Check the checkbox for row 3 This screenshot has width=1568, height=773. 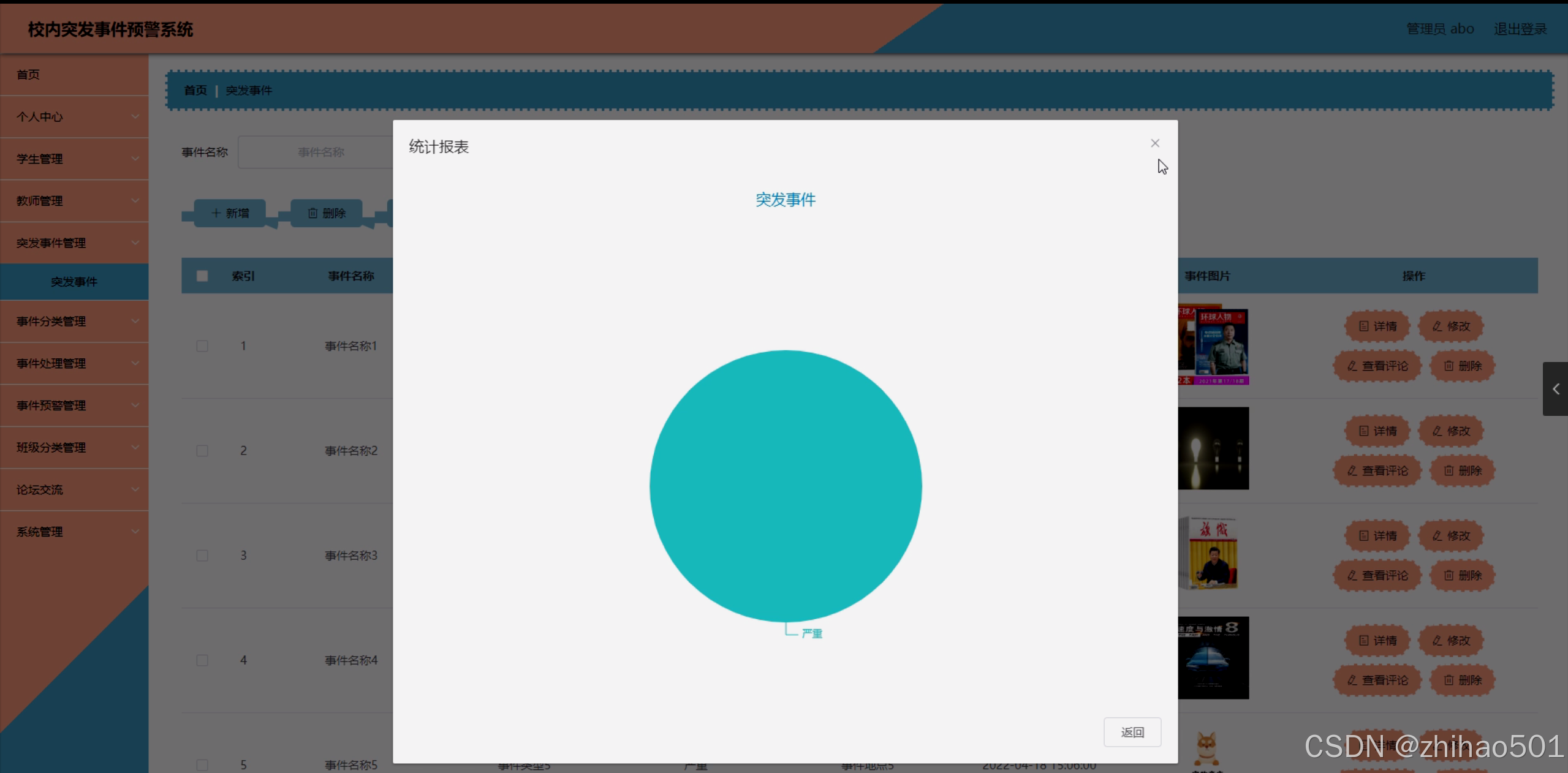(202, 556)
